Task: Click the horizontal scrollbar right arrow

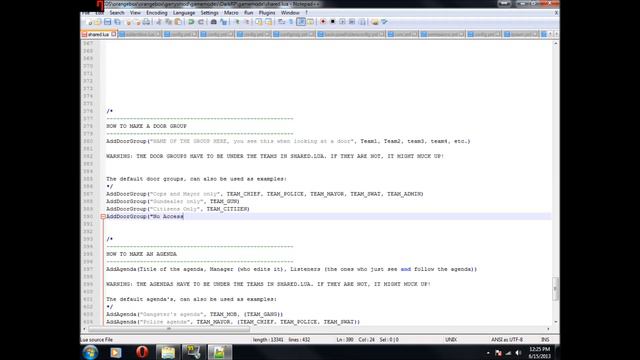Action: pyautogui.click(x=548, y=329)
